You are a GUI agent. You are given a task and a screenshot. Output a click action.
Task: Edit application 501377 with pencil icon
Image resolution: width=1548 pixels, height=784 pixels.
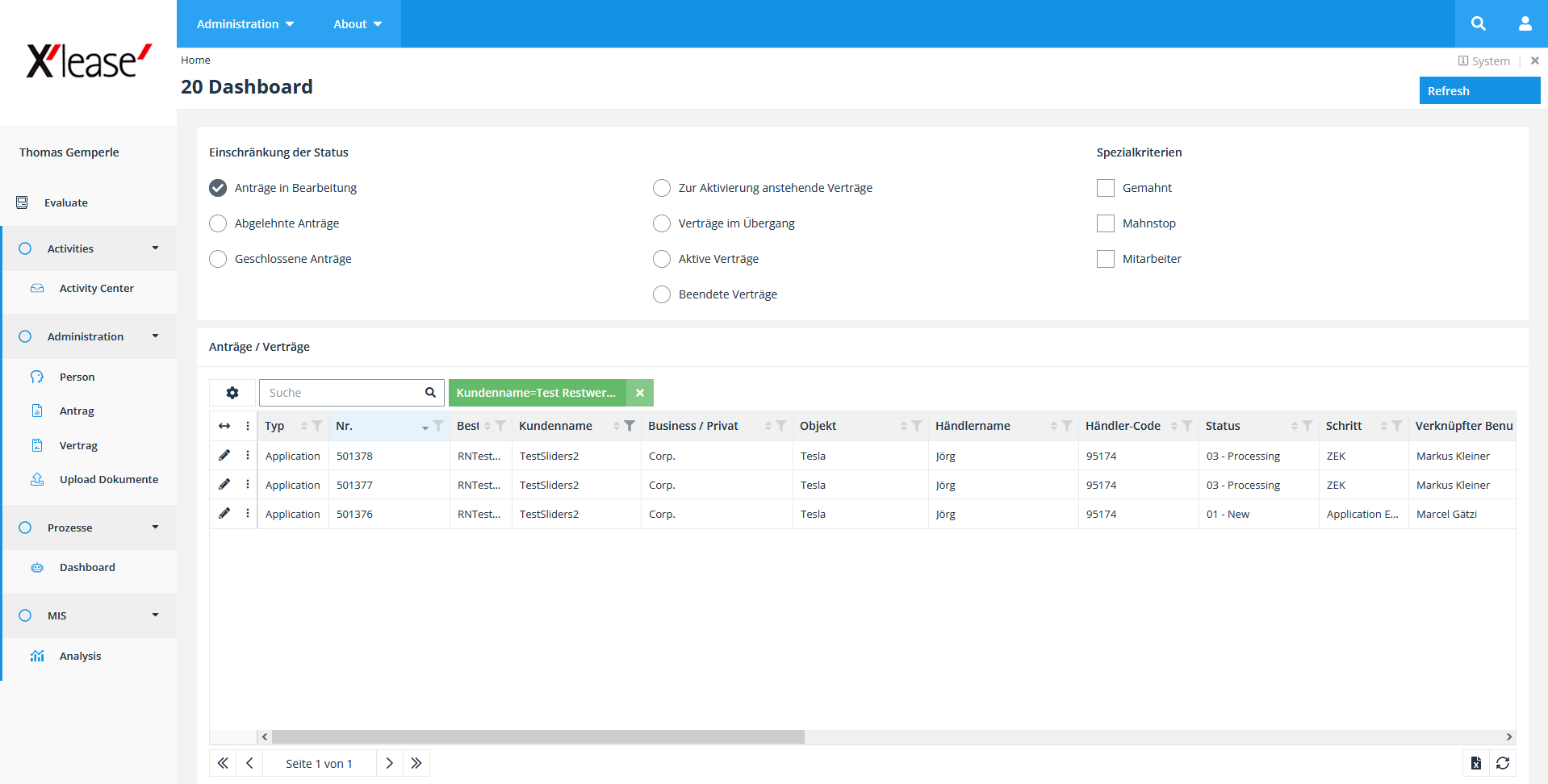[224, 485]
